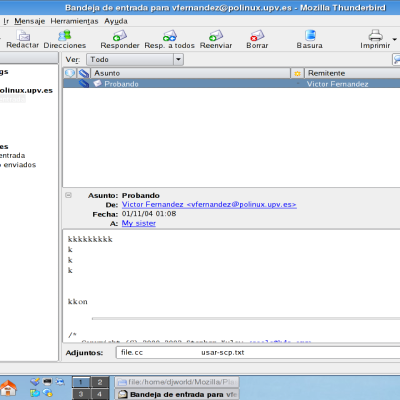Mark as junk with Basura
Viewport: 400px width, 400px height.
tap(310, 39)
